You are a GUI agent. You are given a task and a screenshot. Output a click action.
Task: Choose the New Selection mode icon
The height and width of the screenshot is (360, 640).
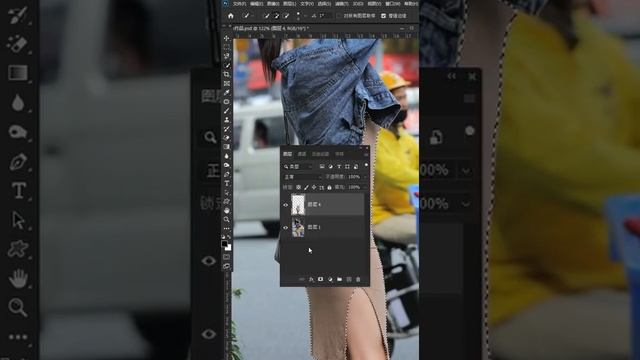[x=267, y=16]
